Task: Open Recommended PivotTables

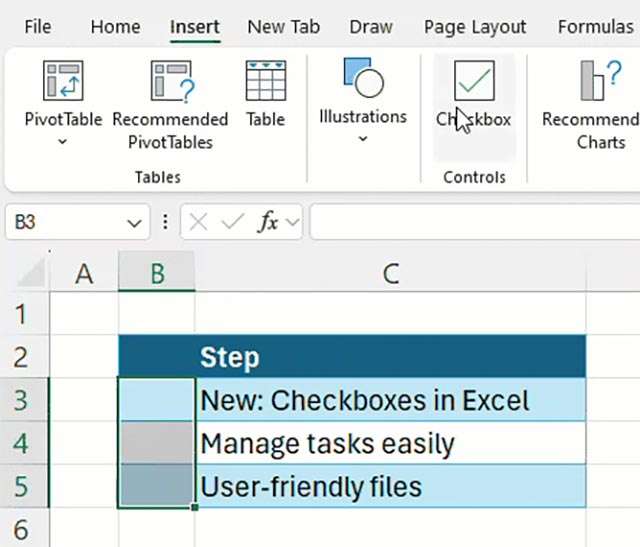Action: (170, 105)
